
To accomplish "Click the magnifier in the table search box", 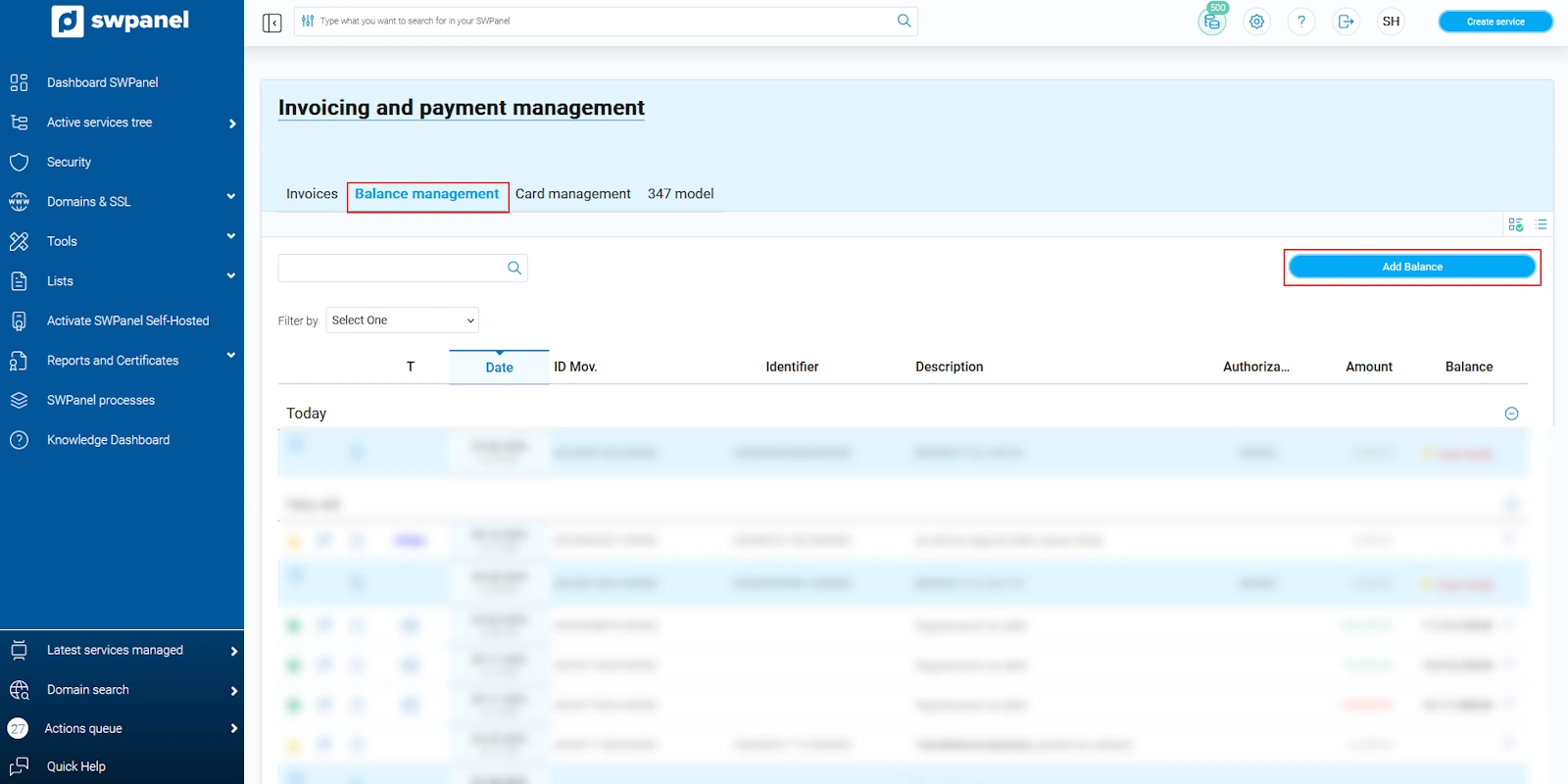I will [x=514, y=269].
